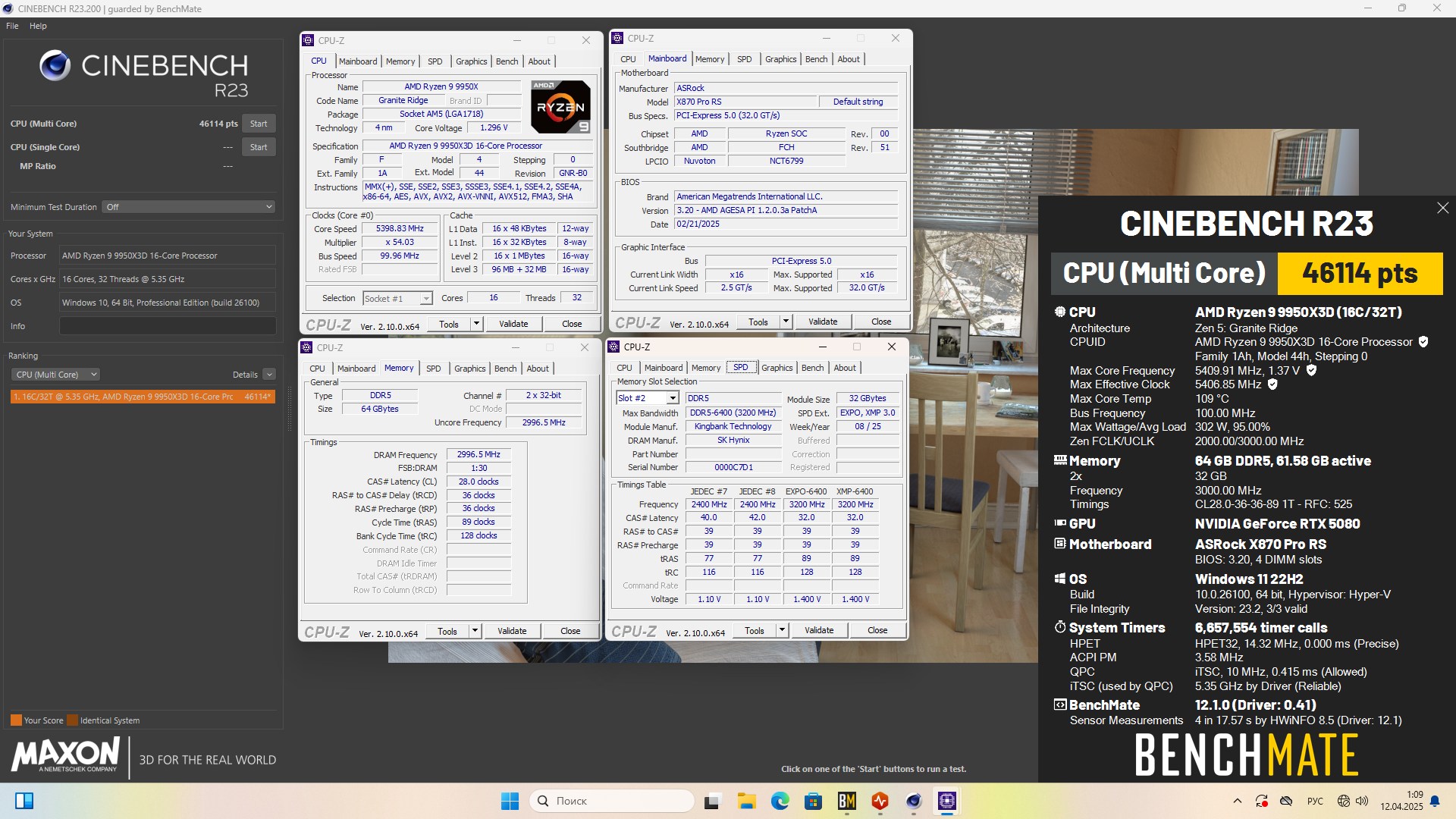
Task: Open notifications bell icon
Action: point(1435,801)
